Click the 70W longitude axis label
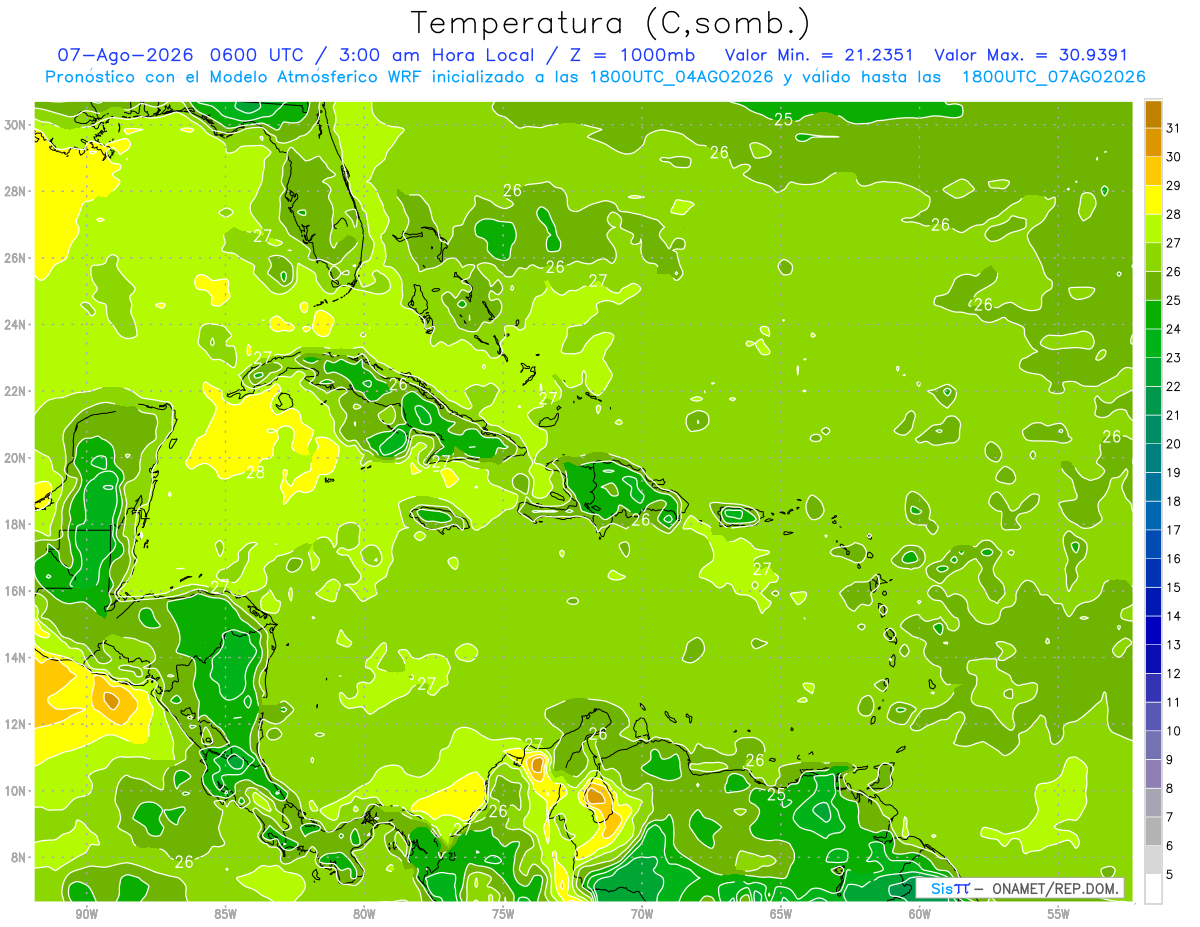Viewport: 1200px width, 927px height. click(x=642, y=914)
